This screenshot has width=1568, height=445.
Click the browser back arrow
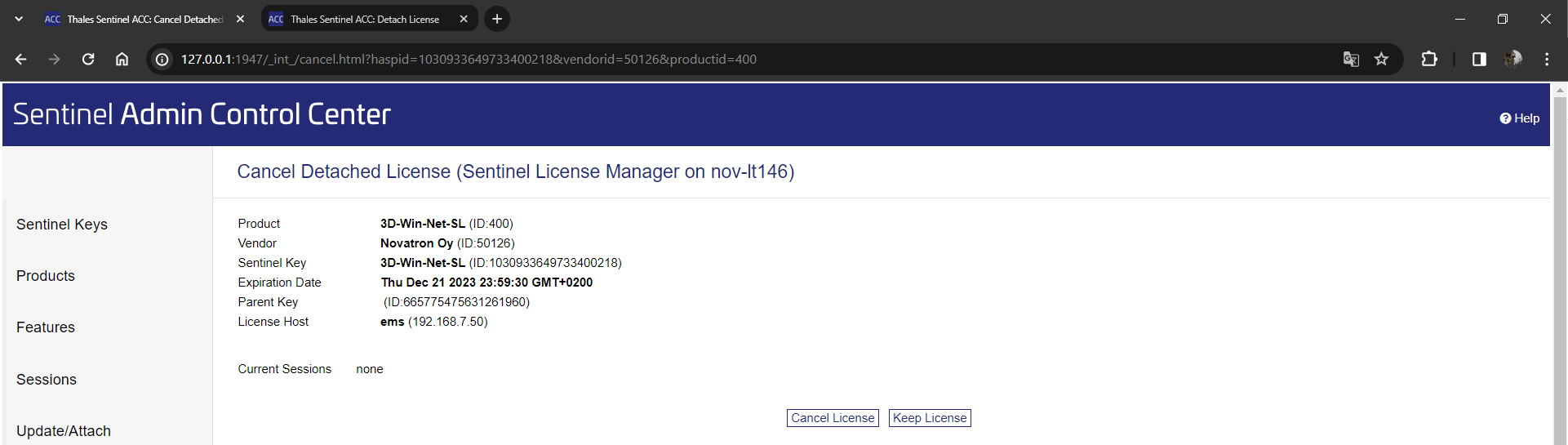coord(21,59)
